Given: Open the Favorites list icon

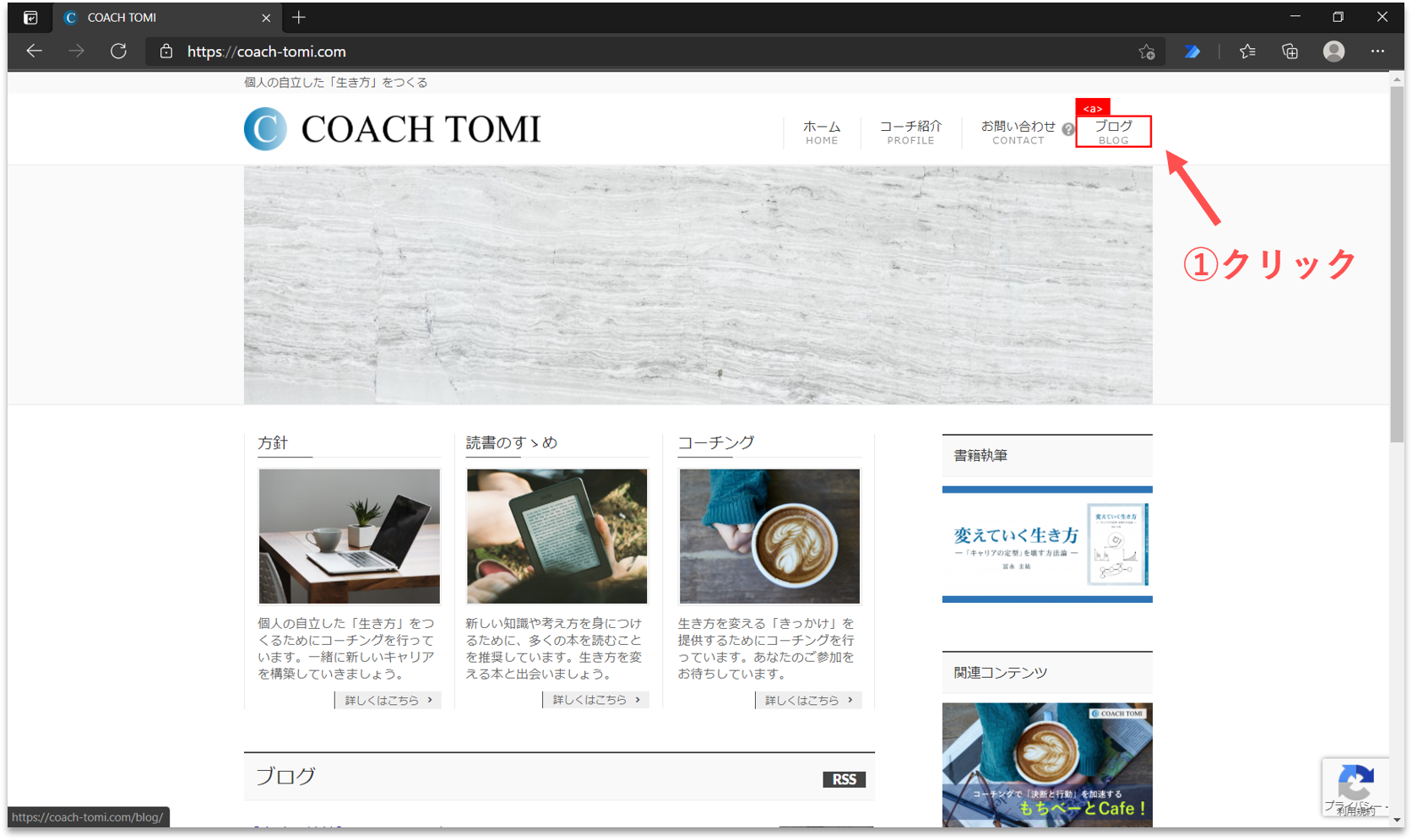Looking at the screenshot, I should pos(1247,51).
